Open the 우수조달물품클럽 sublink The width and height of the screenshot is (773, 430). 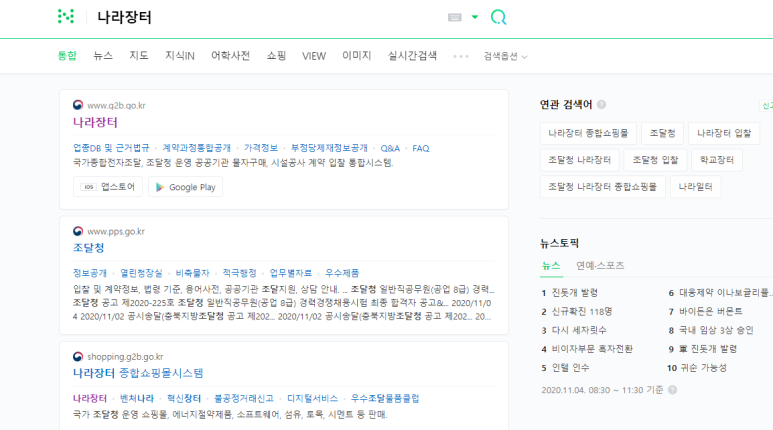[x=385, y=398]
